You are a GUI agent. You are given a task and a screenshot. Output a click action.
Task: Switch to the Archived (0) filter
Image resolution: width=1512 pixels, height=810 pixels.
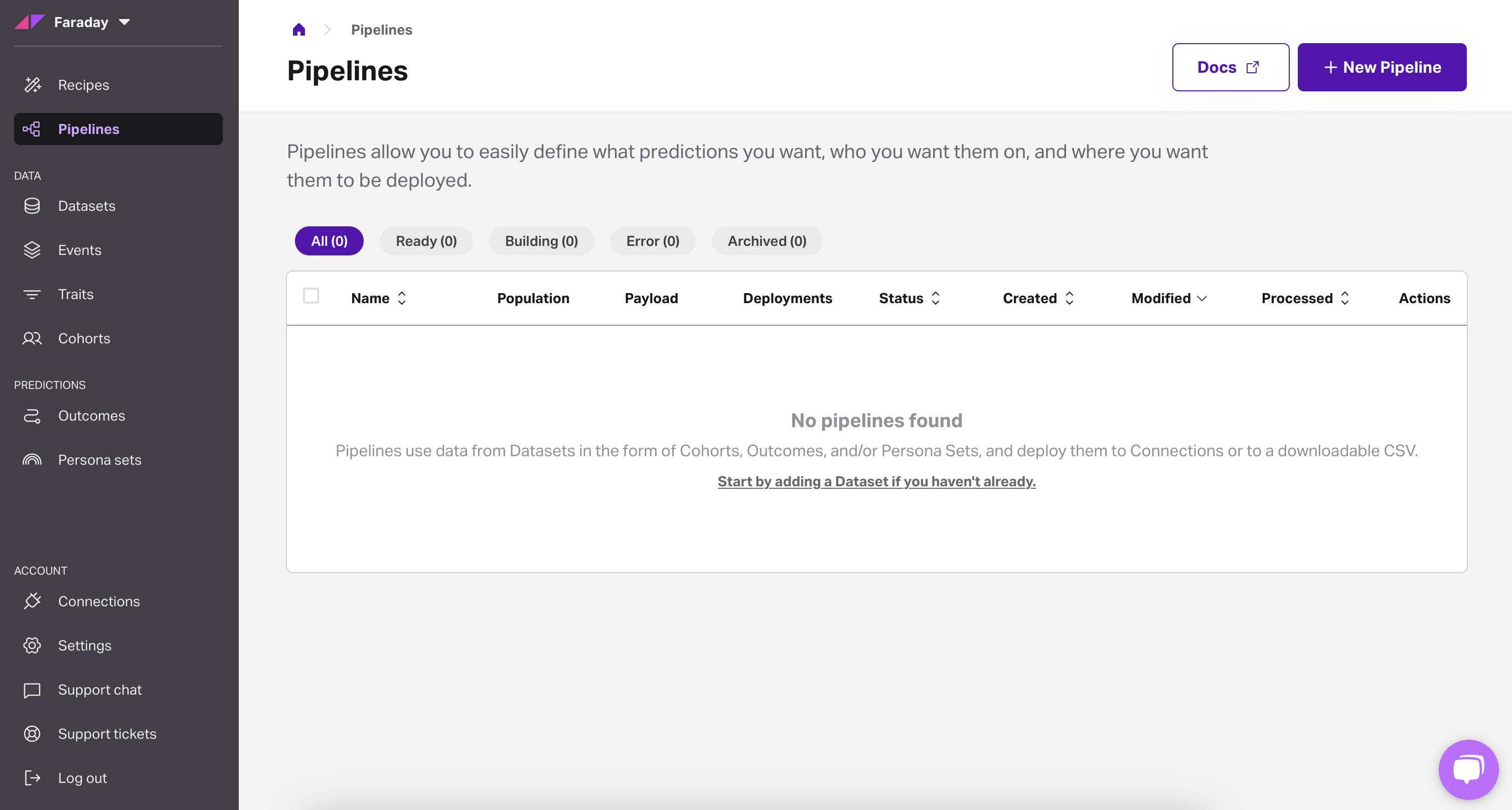point(767,241)
